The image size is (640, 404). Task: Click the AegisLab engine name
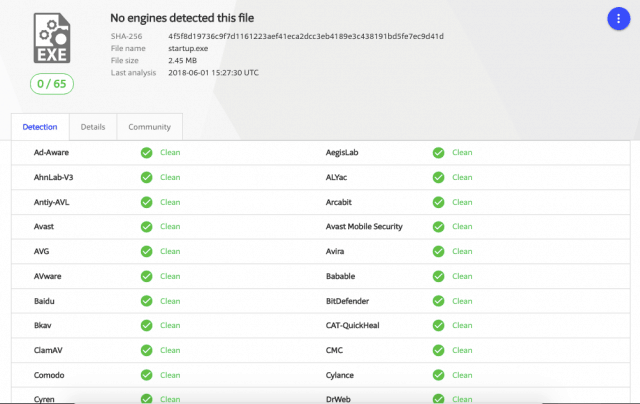coord(342,153)
